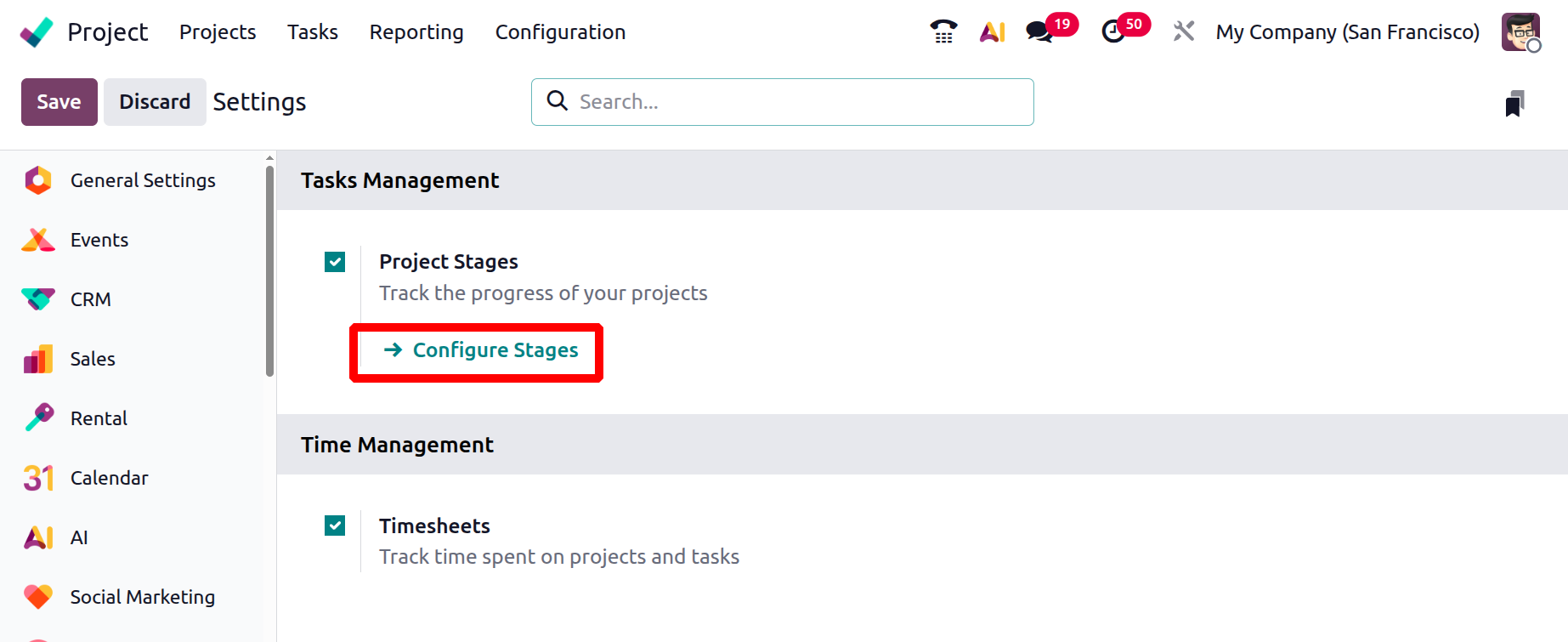
Task: Uncheck the Project Stages checkbox
Action: tap(335, 262)
